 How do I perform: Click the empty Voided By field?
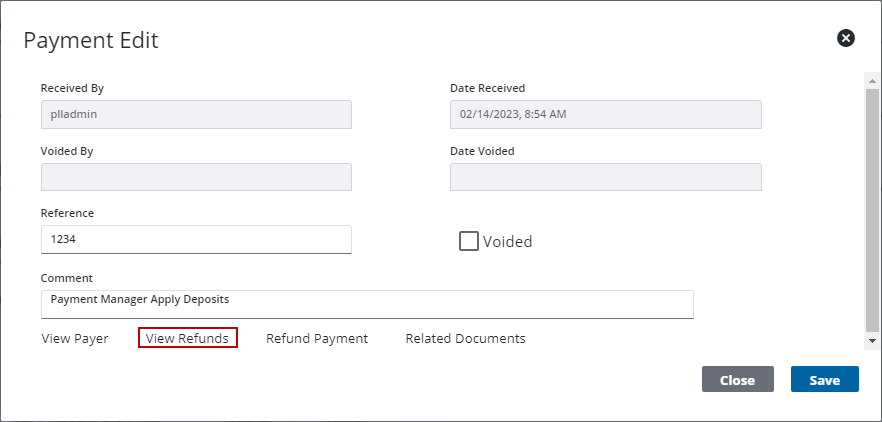[196, 178]
